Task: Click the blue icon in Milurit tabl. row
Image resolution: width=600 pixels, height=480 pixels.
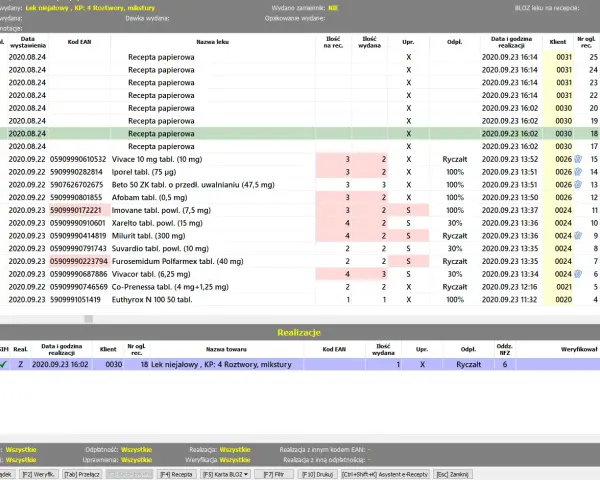Action: [x=578, y=236]
